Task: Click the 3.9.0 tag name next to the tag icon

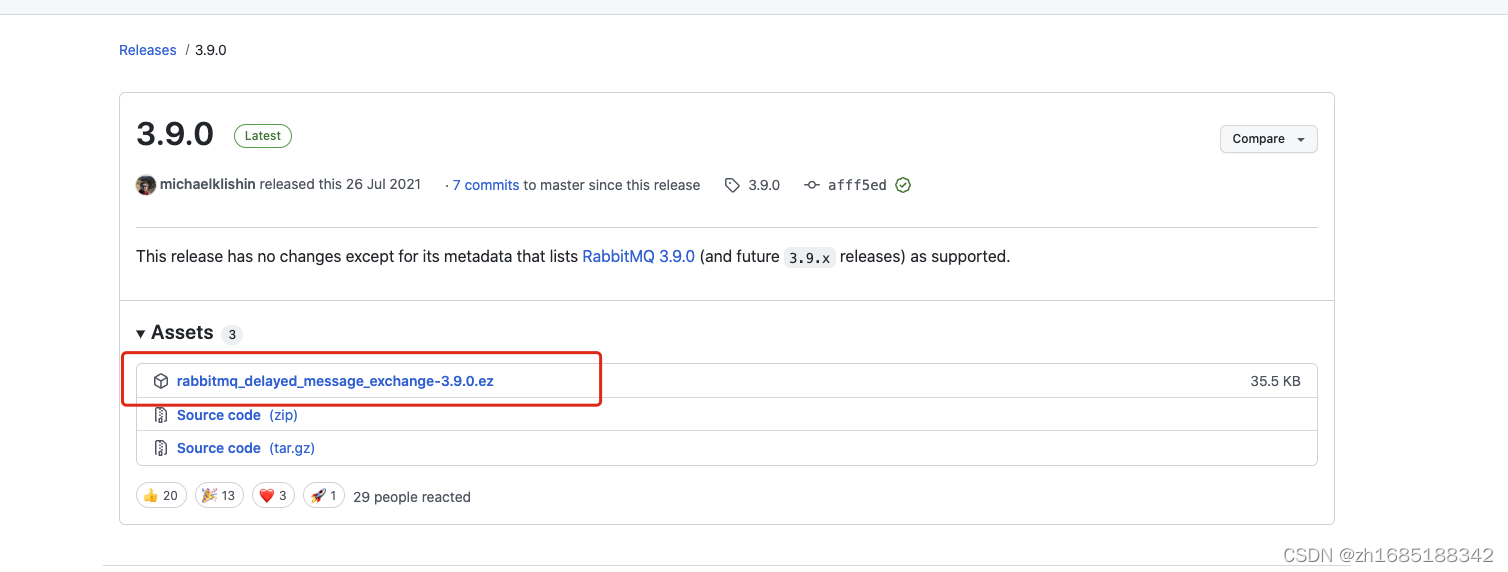Action: click(764, 185)
